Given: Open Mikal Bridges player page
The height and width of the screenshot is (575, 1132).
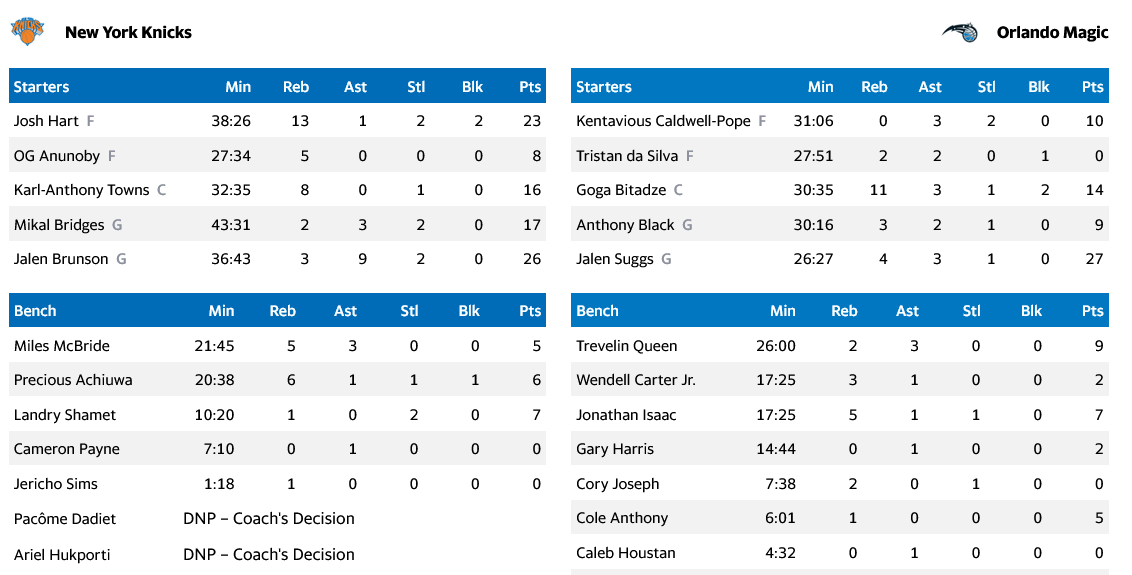Looking at the screenshot, I should tap(59, 225).
